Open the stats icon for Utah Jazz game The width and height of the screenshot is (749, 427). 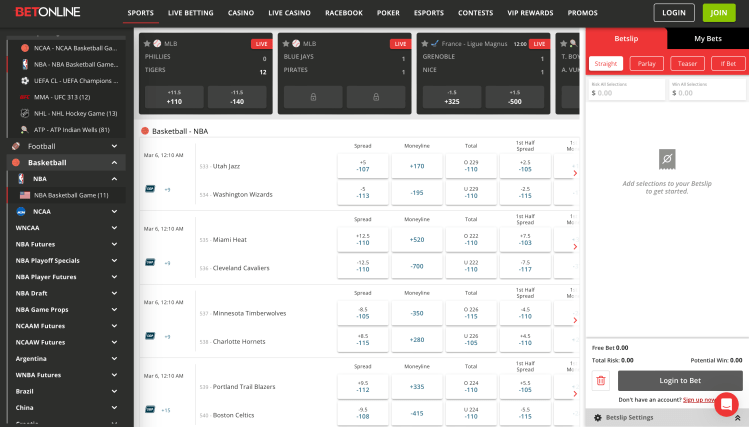(150, 188)
